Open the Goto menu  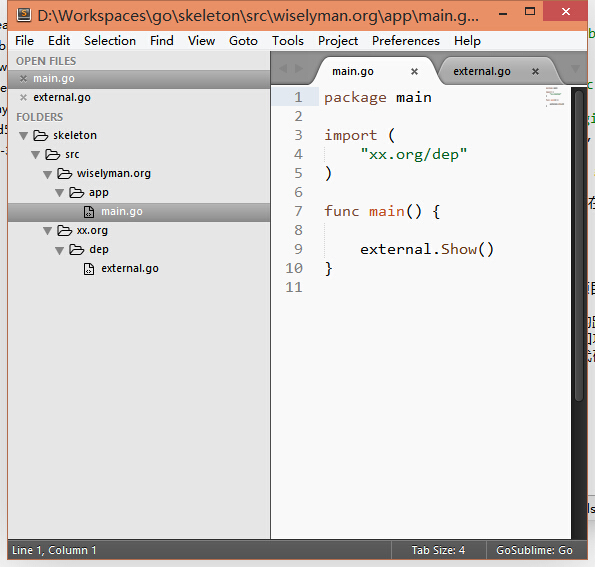[x=243, y=41]
